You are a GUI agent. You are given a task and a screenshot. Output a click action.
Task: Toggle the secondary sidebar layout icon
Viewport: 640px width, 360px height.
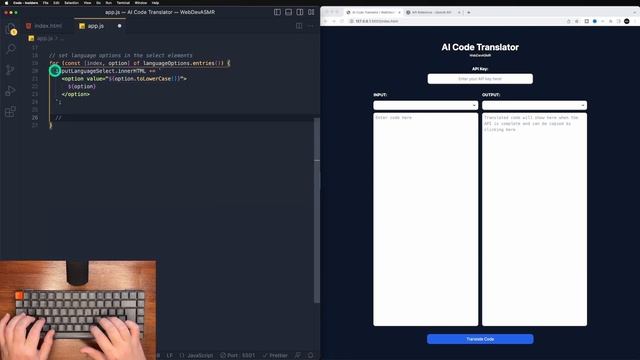[300, 12]
